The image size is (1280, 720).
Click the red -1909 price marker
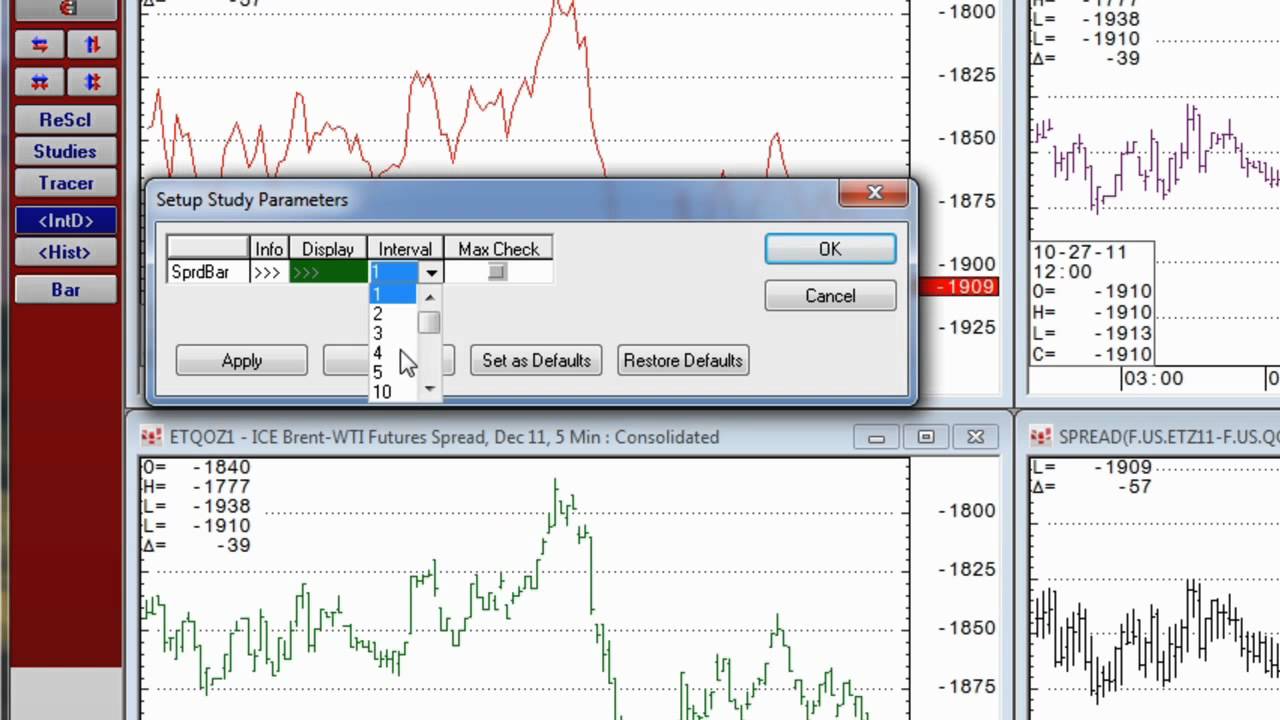[x=958, y=287]
